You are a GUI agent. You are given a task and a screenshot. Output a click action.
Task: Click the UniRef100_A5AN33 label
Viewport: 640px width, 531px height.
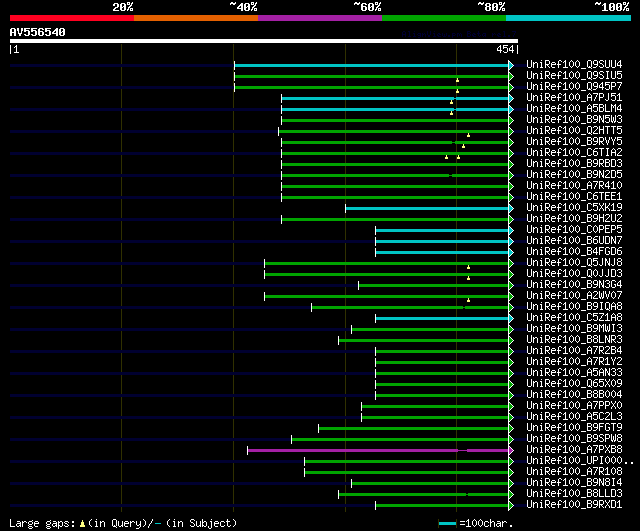[574, 373]
